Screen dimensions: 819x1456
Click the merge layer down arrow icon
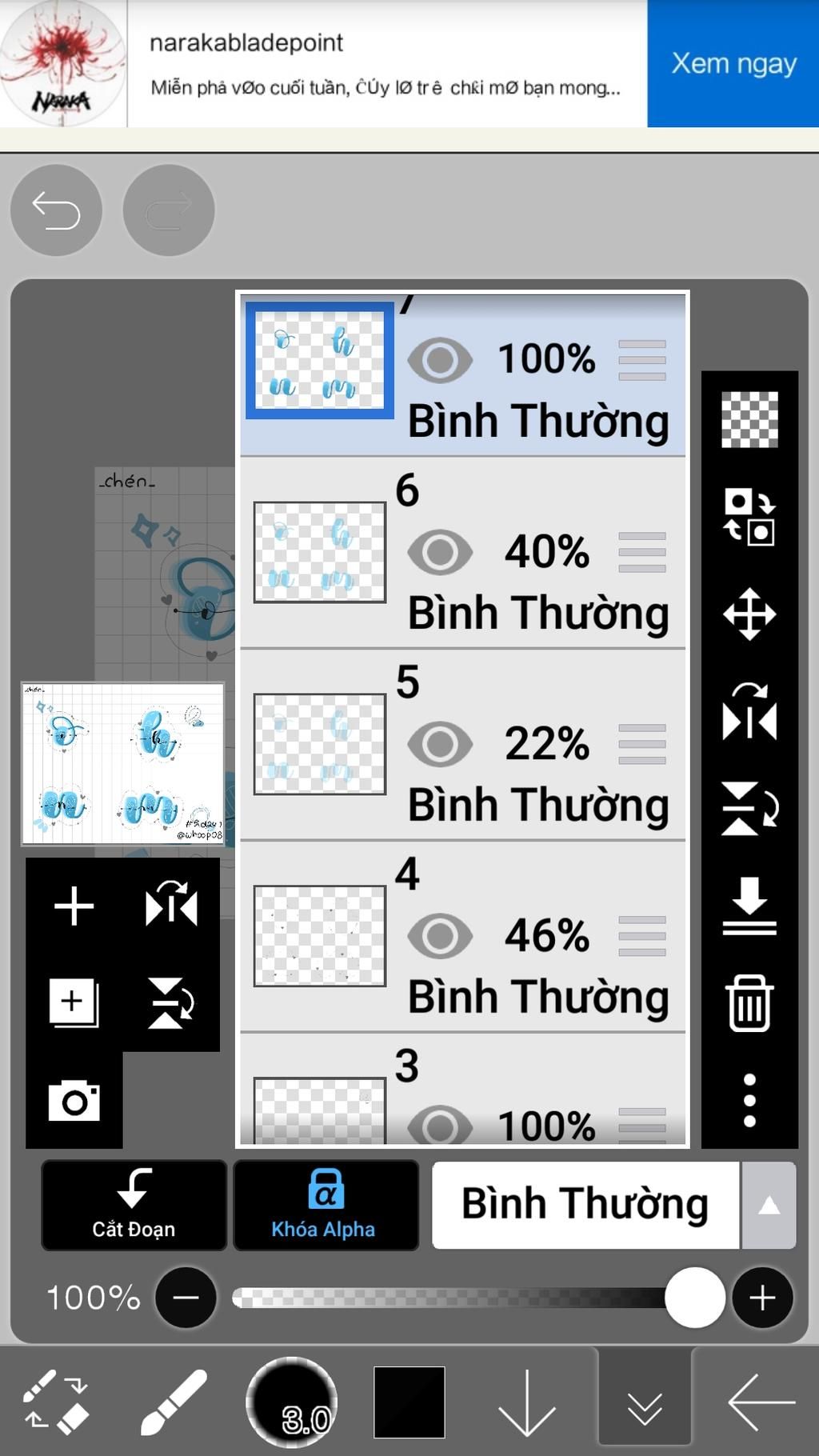[x=749, y=906]
